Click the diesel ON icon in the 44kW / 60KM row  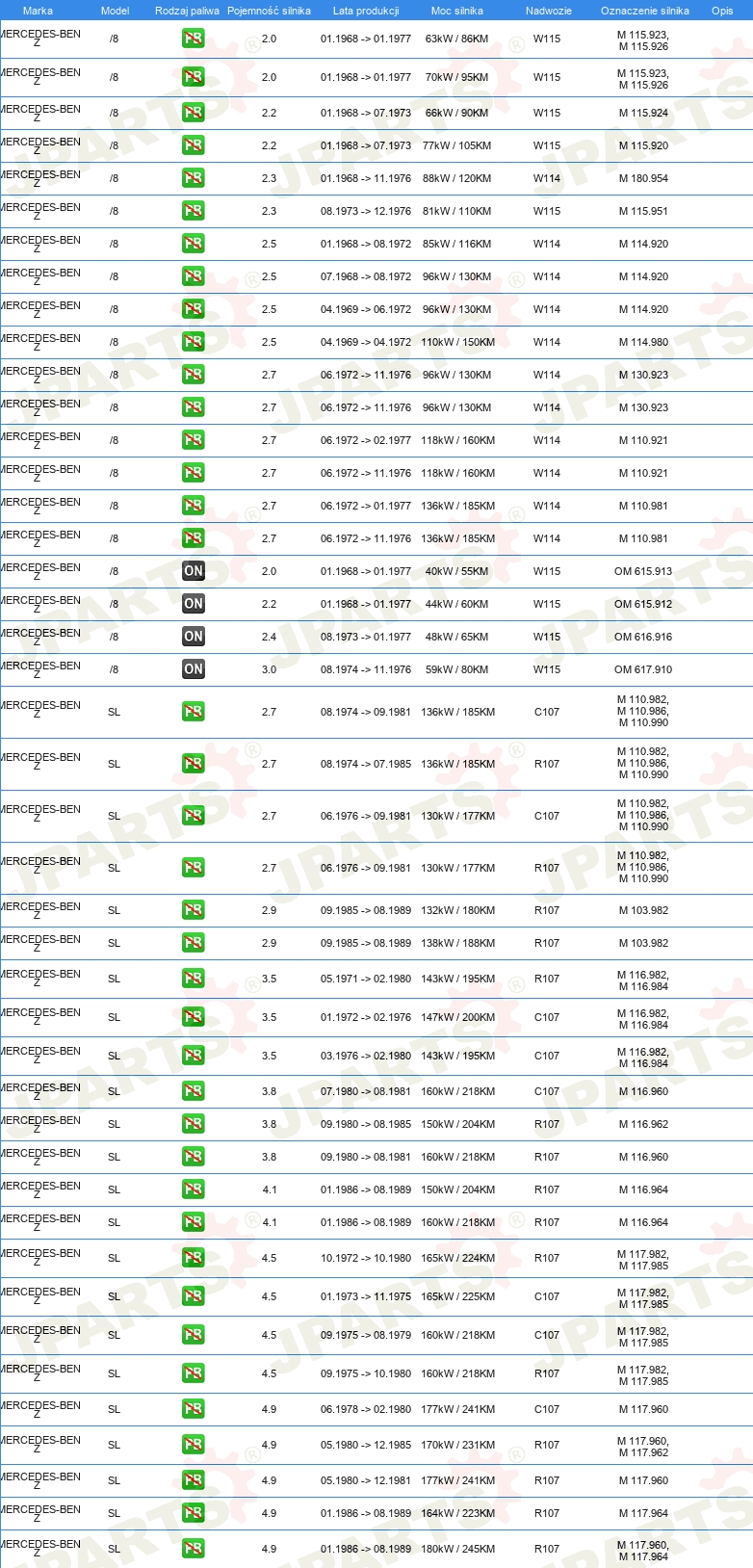click(x=194, y=605)
